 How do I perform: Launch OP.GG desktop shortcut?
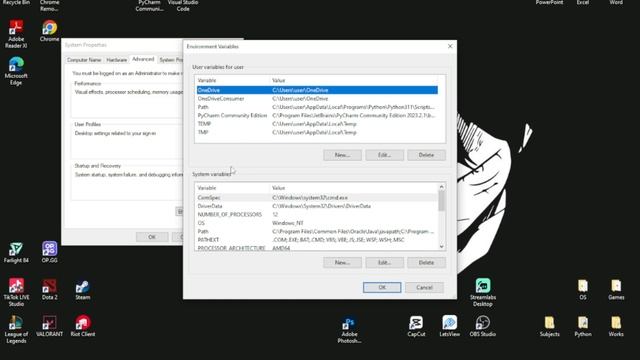coord(49,253)
